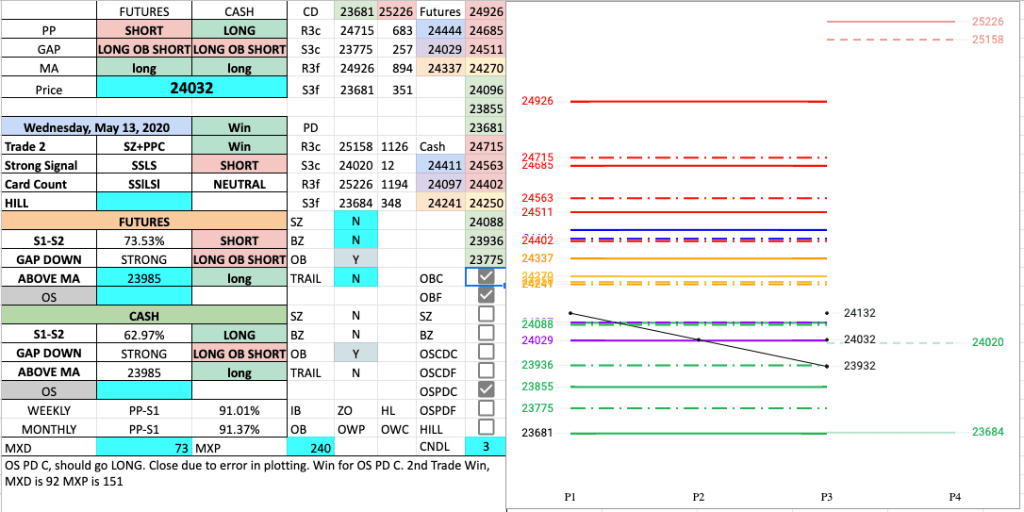Check the OSCDF checkbox

[x=485, y=370]
